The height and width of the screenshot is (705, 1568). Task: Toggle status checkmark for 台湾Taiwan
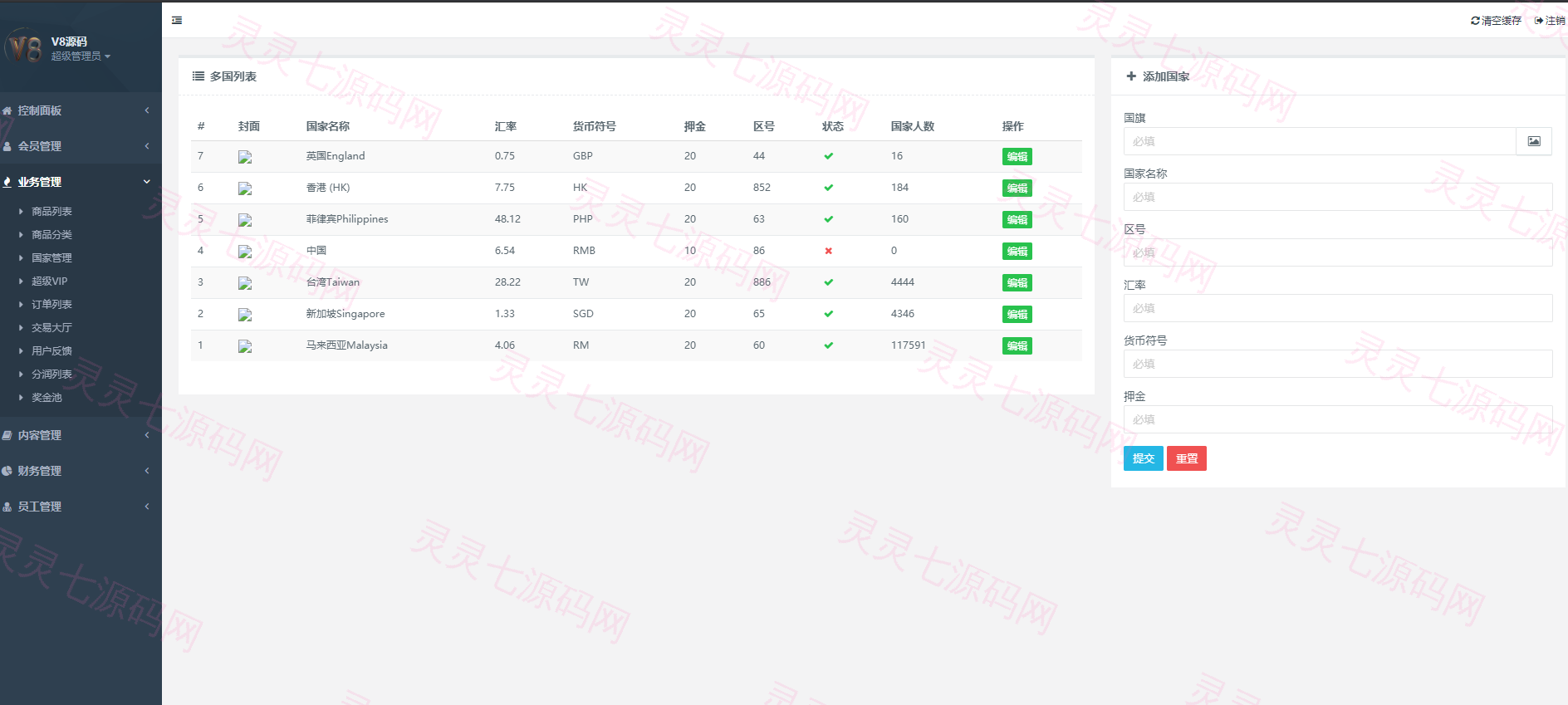pyautogui.click(x=828, y=282)
